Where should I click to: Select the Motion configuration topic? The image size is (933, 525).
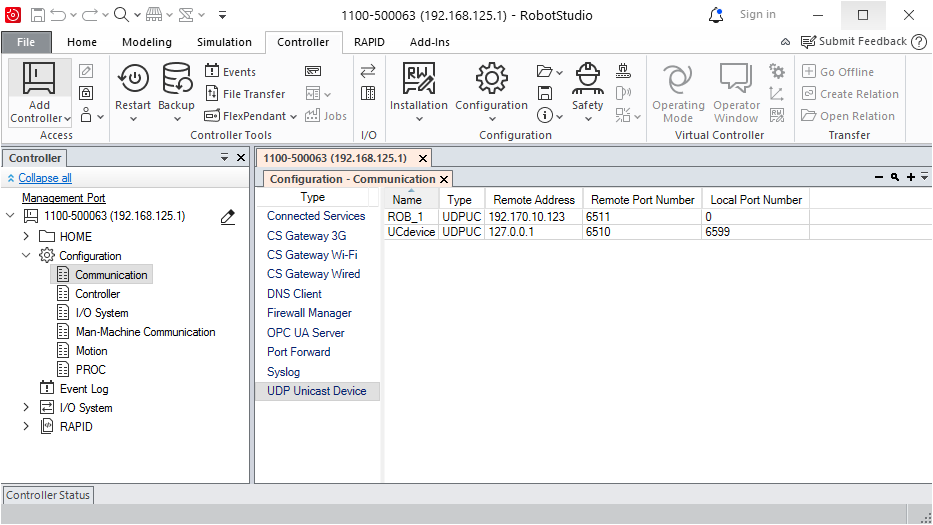(x=91, y=351)
